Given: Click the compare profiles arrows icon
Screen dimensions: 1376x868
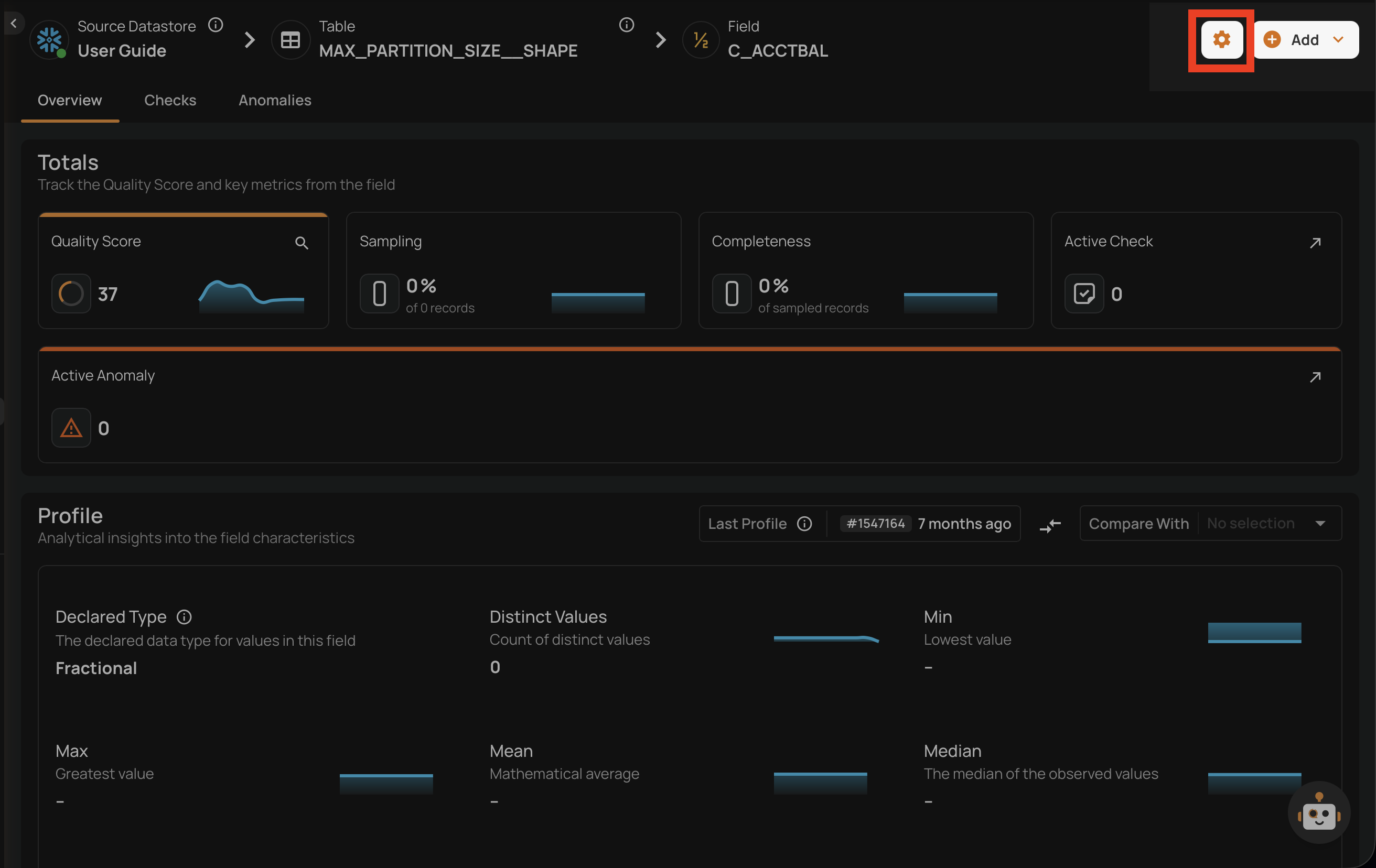Looking at the screenshot, I should [x=1050, y=525].
